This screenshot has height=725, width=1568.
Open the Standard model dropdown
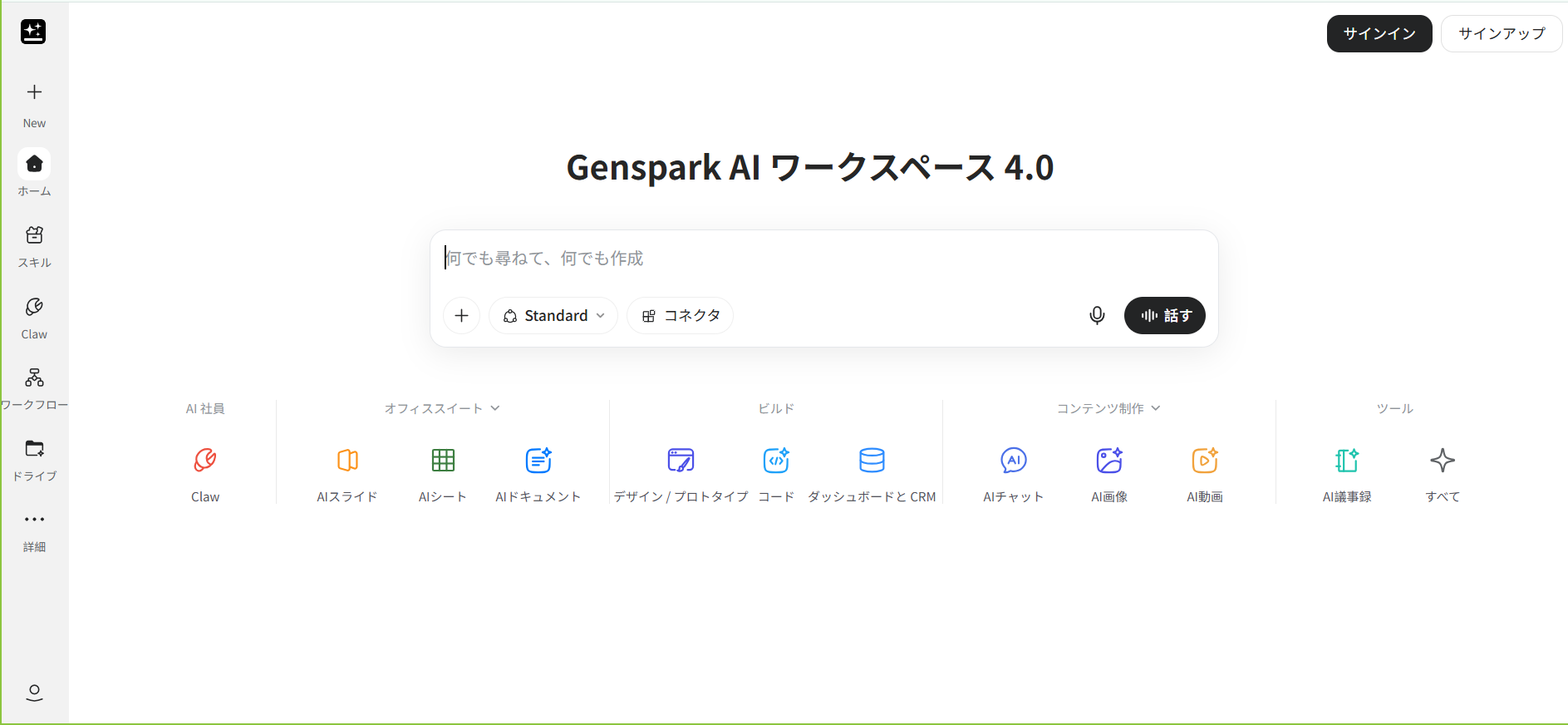pyautogui.click(x=553, y=316)
